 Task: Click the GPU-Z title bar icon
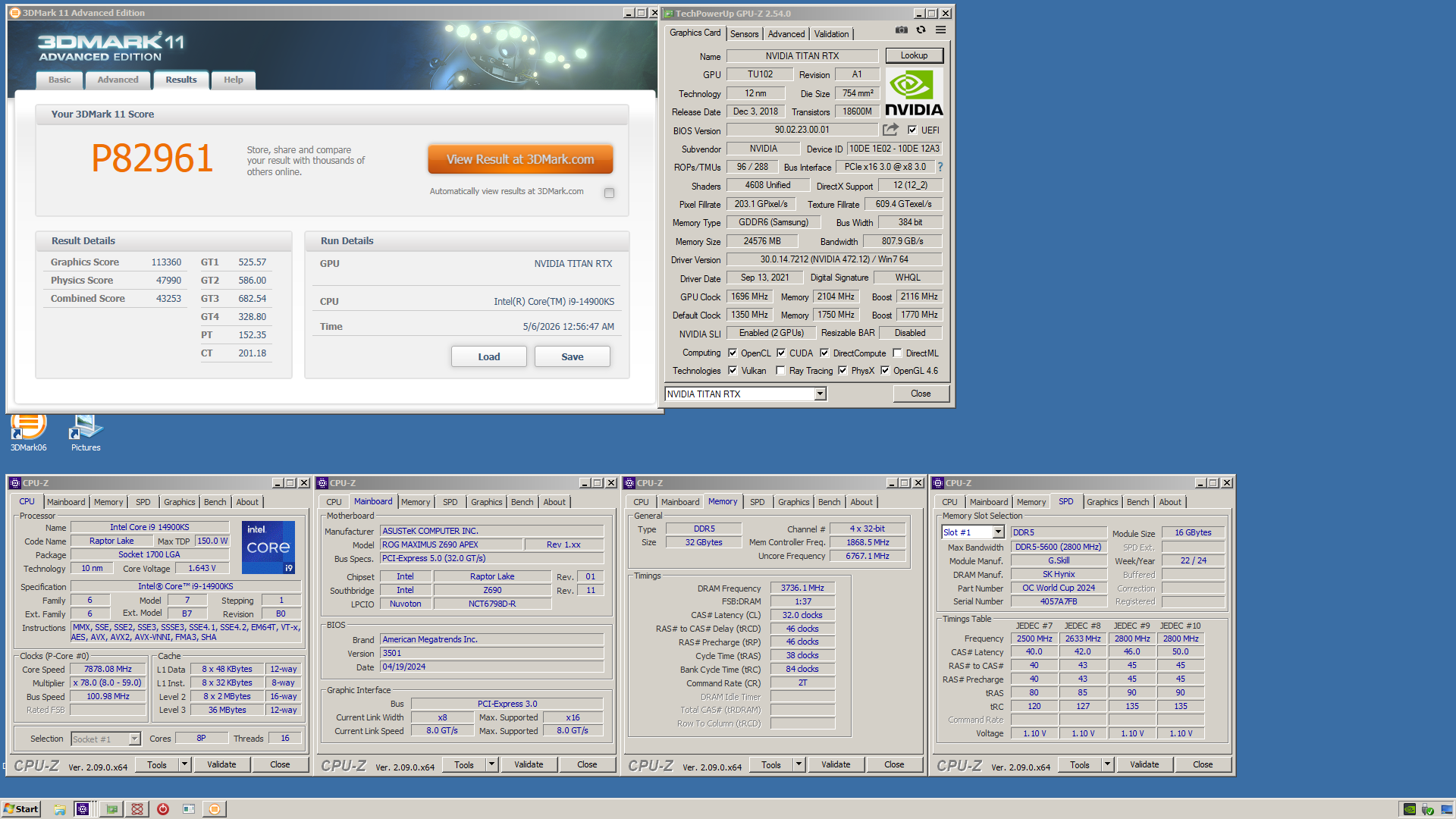point(668,14)
